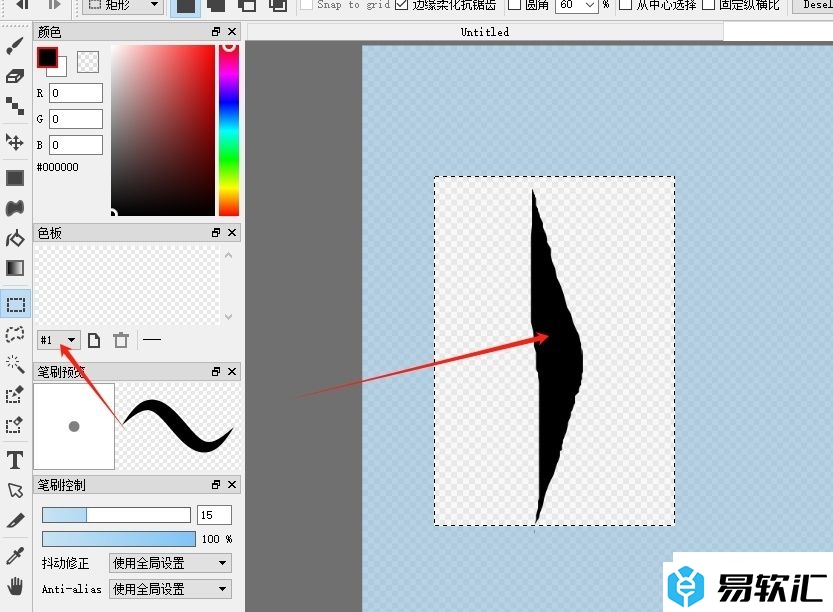
Task: Float the 笔刷控制 brush control panel
Action: 216,484
